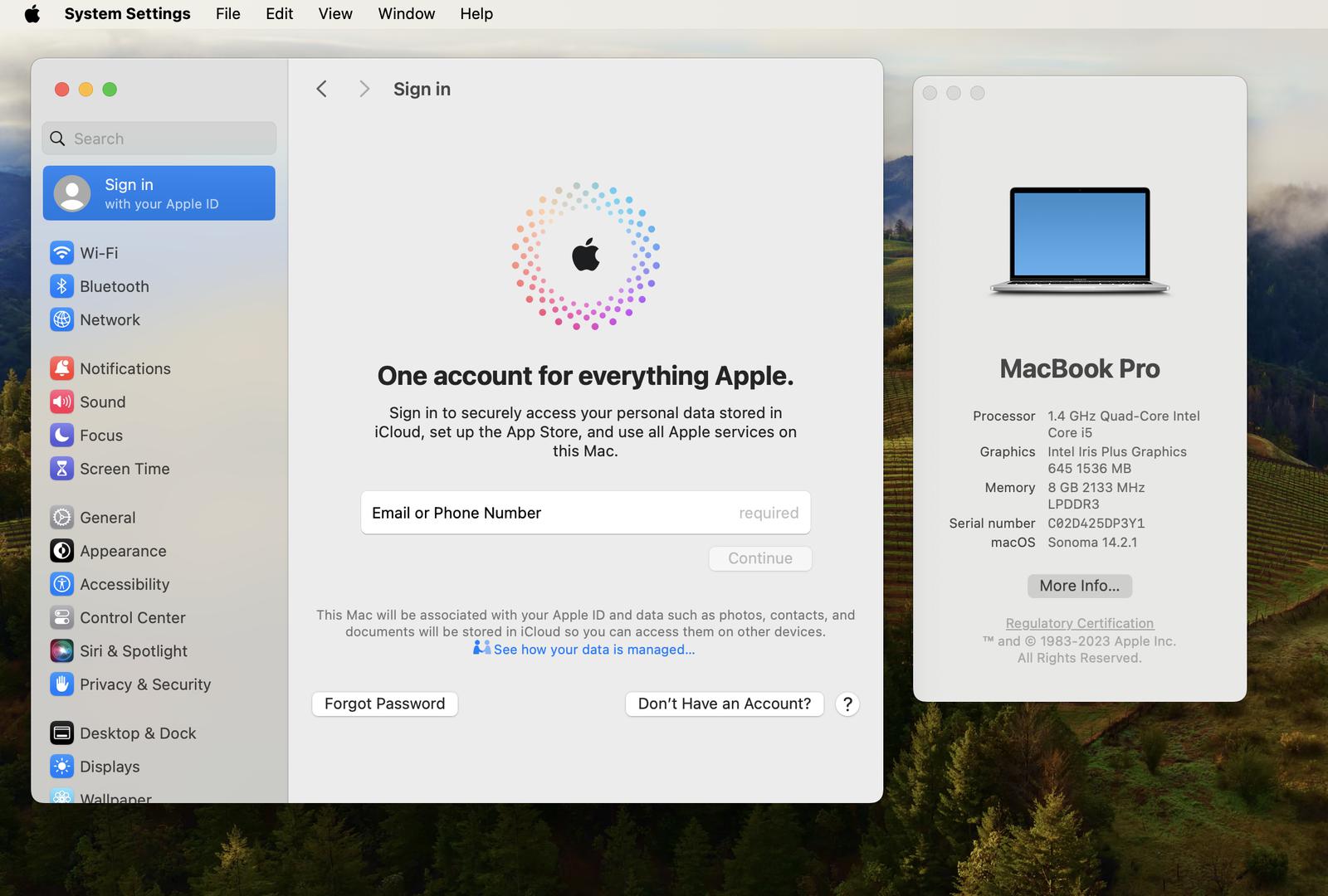Click the data privacy handshake icon
The width and height of the screenshot is (1328, 896).
(x=482, y=648)
